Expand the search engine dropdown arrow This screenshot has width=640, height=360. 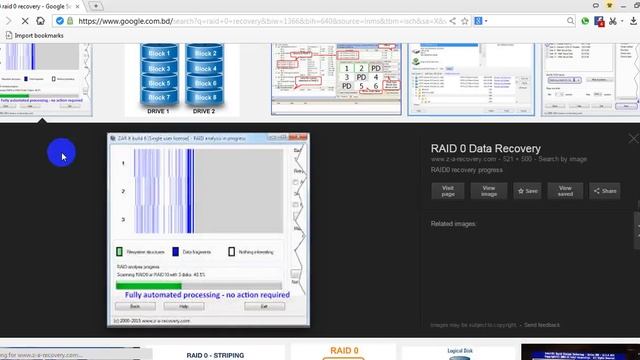(x=486, y=21)
